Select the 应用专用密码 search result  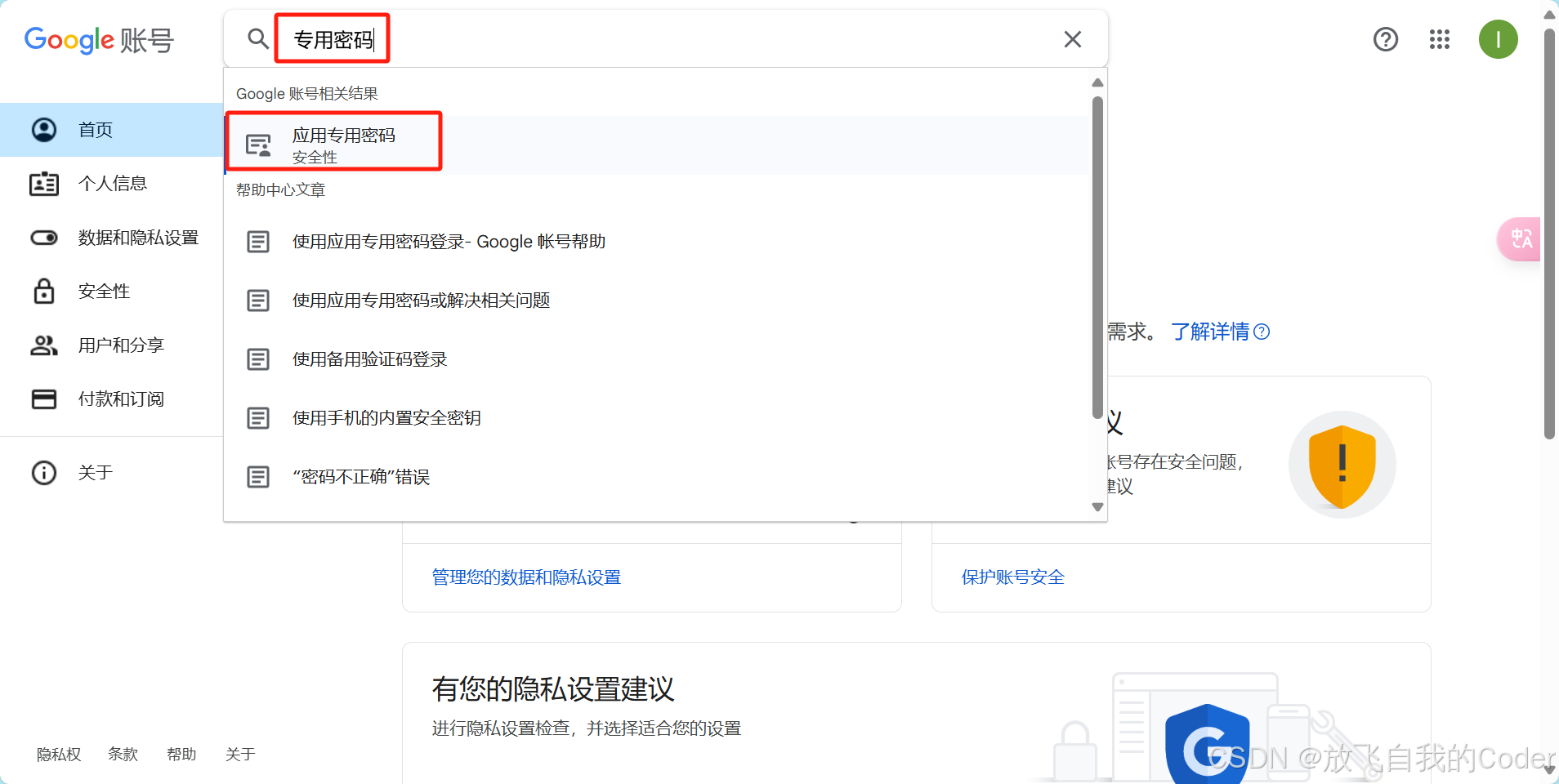[658, 145]
